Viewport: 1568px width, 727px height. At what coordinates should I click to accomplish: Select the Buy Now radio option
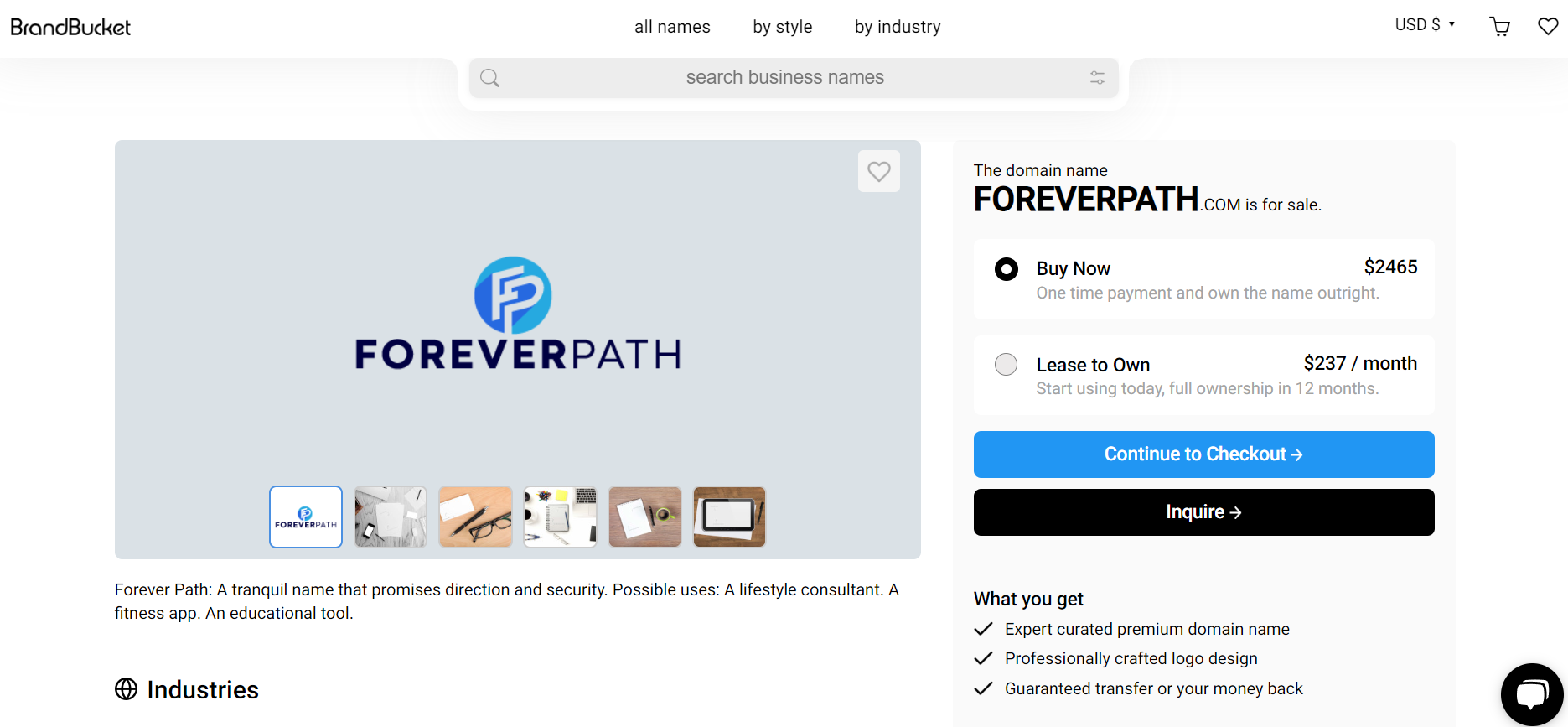1006,269
